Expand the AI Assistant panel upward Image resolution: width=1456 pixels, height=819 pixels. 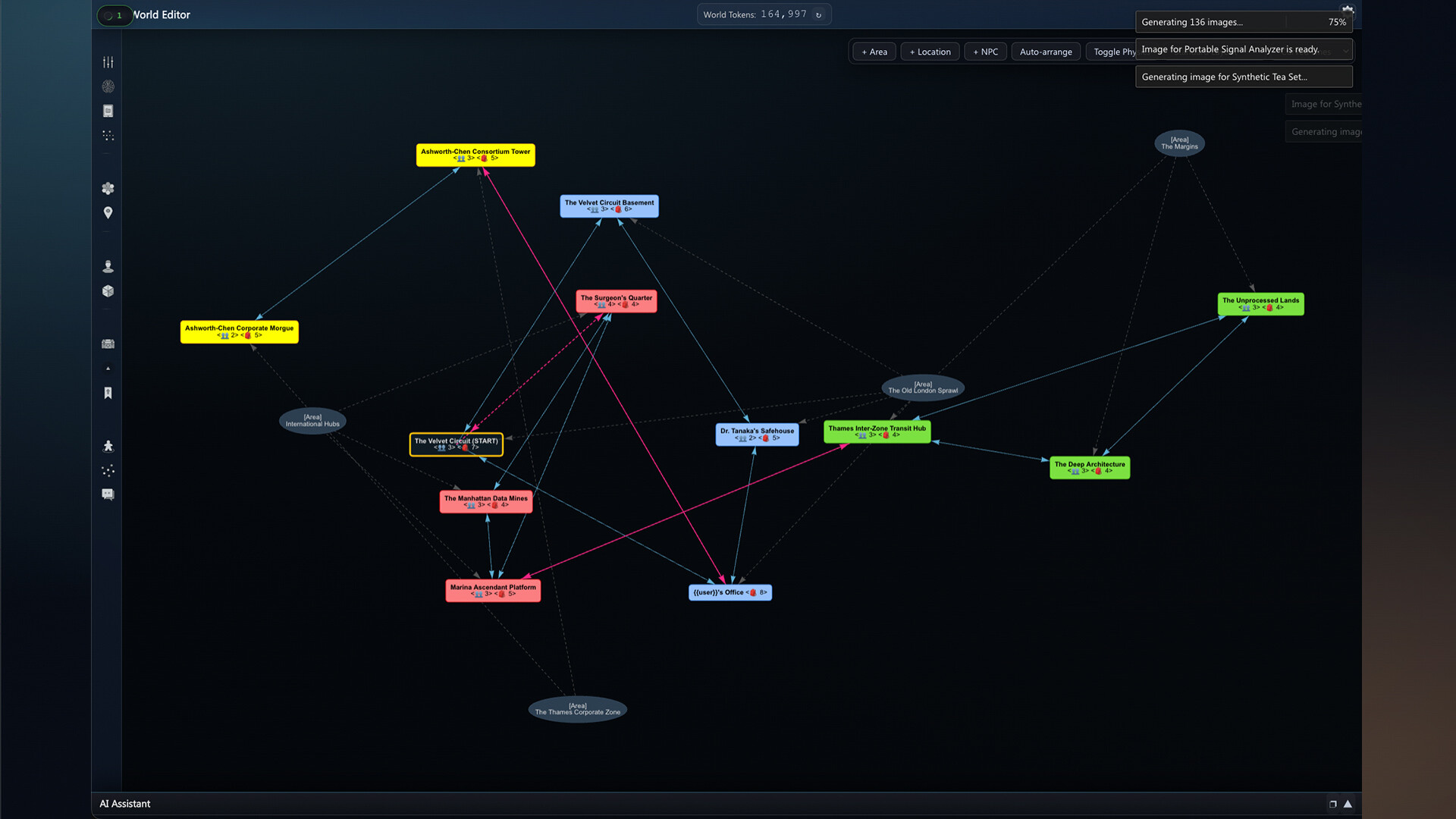pyautogui.click(x=1348, y=803)
